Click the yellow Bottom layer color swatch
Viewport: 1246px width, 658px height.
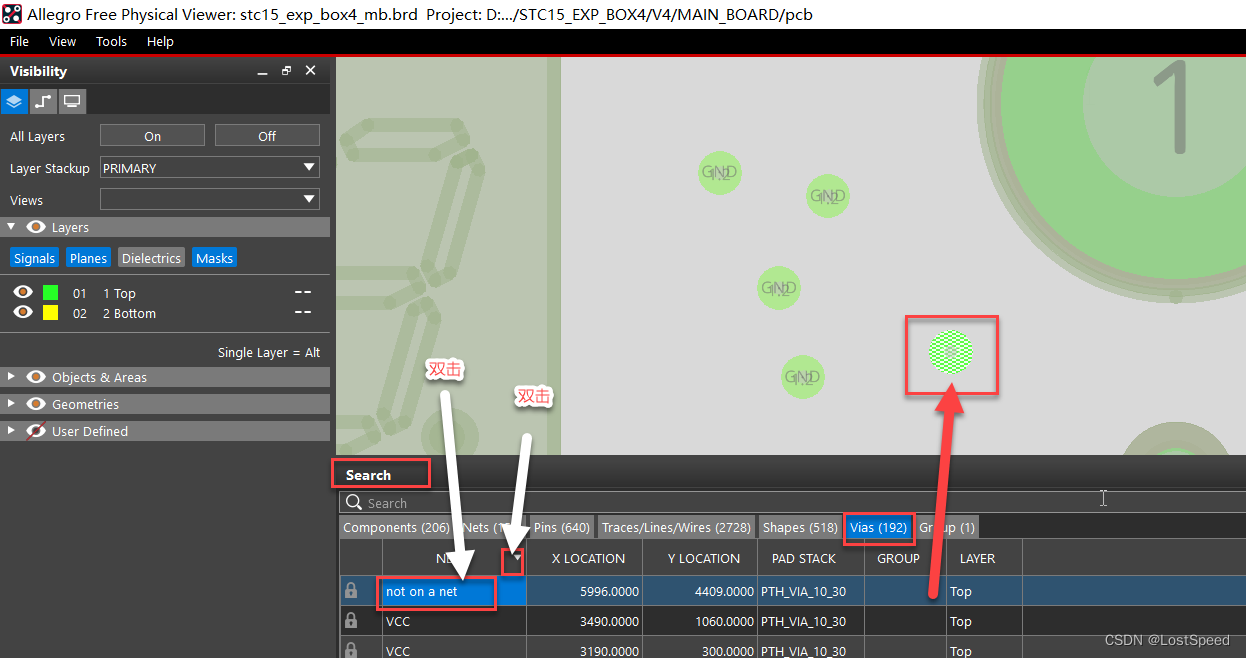[x=50, y=313]
